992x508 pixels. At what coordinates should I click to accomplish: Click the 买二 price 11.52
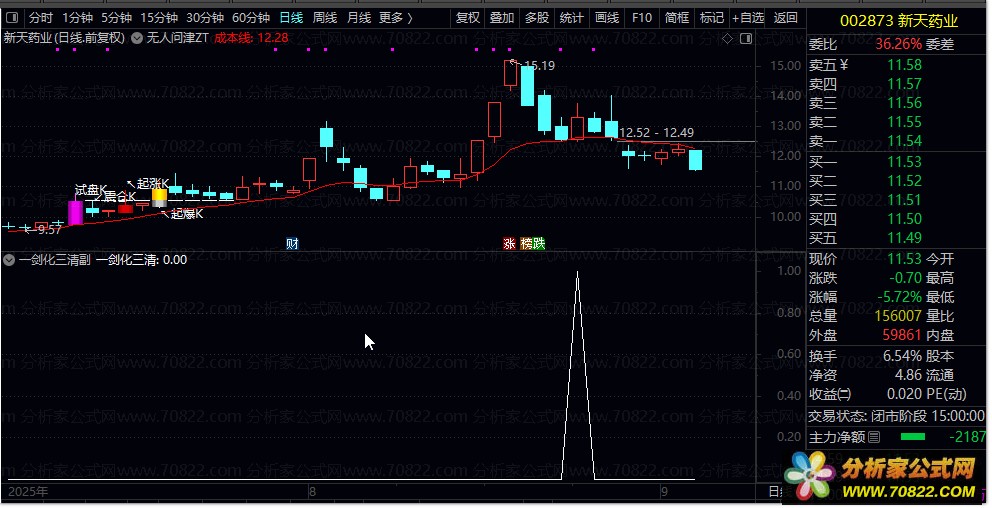[x=904, y=181]
